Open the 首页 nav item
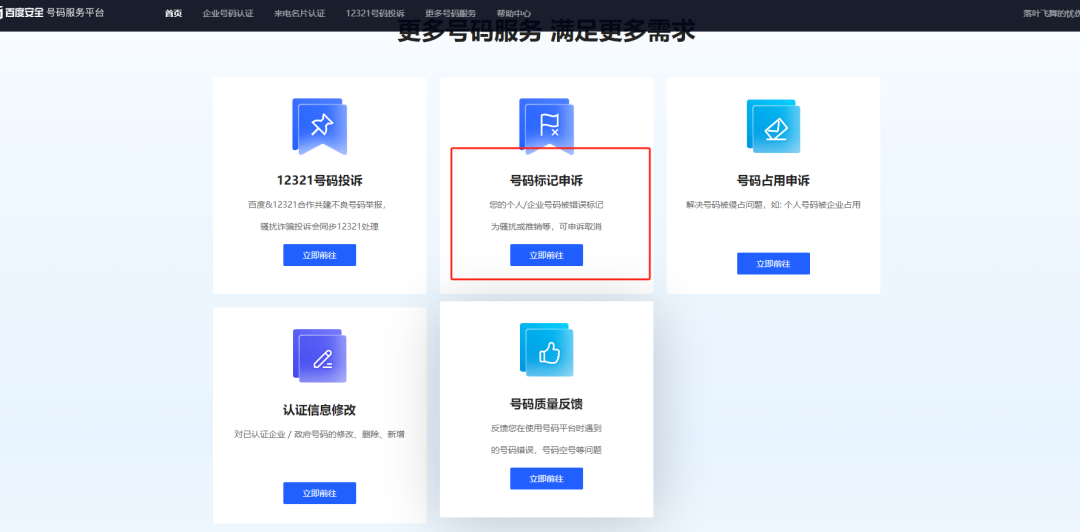1080x532 pixels. [x=174, y=14]
